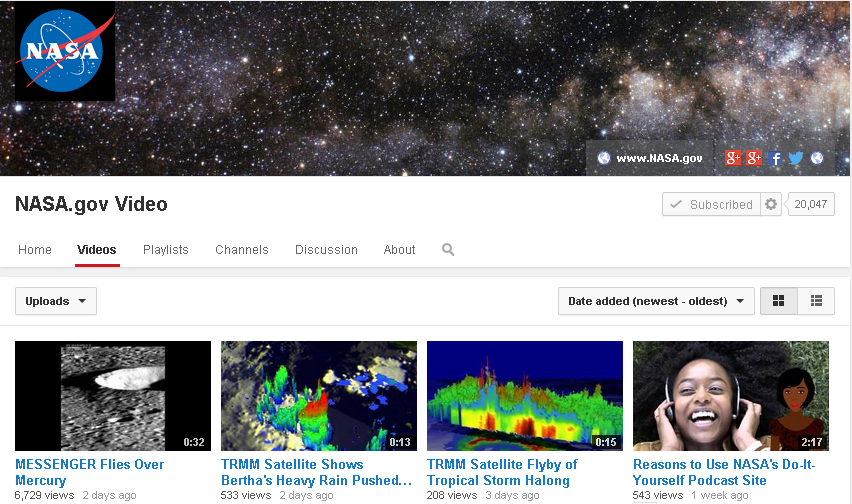Select the Videos tab
This screenshot has width=852, height=504.
pyautogui.click(x=97, y=250)
